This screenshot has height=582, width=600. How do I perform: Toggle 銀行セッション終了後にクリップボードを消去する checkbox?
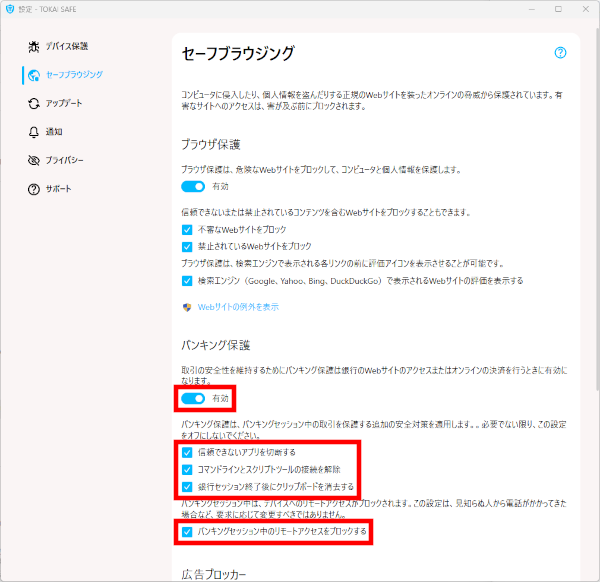click(187, 487)
